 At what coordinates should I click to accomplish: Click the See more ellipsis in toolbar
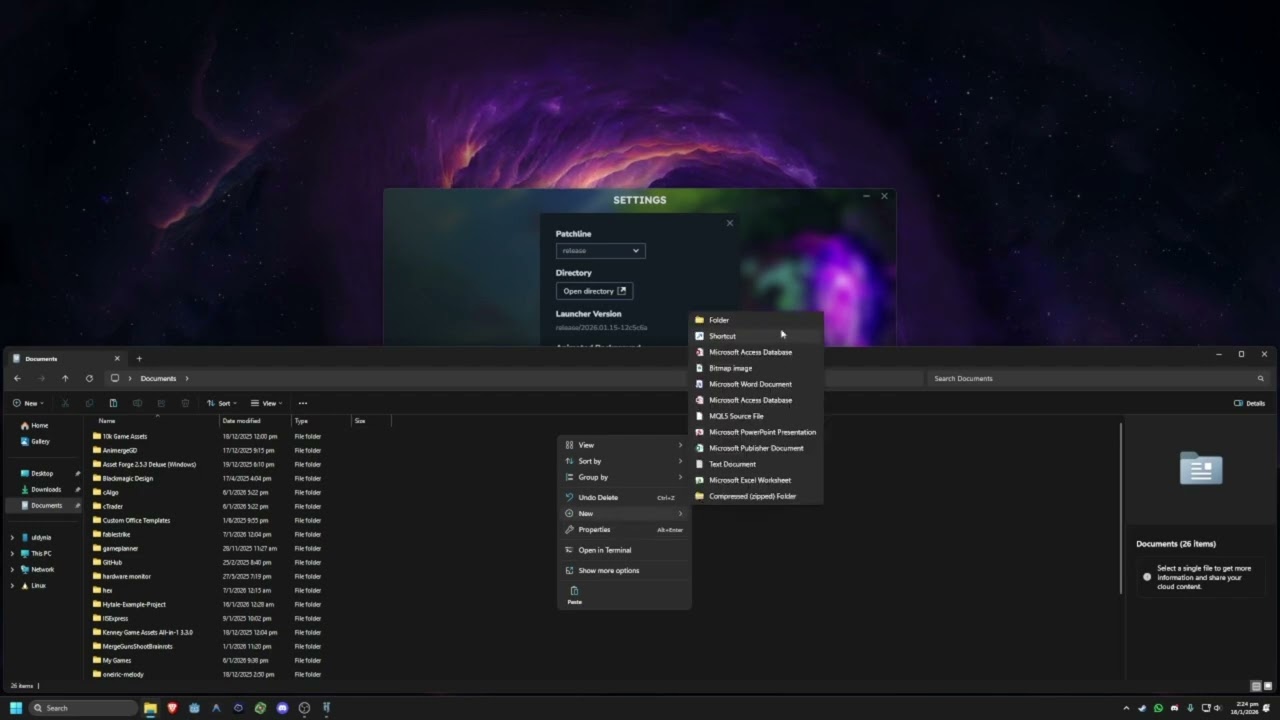tap(303, 403)
